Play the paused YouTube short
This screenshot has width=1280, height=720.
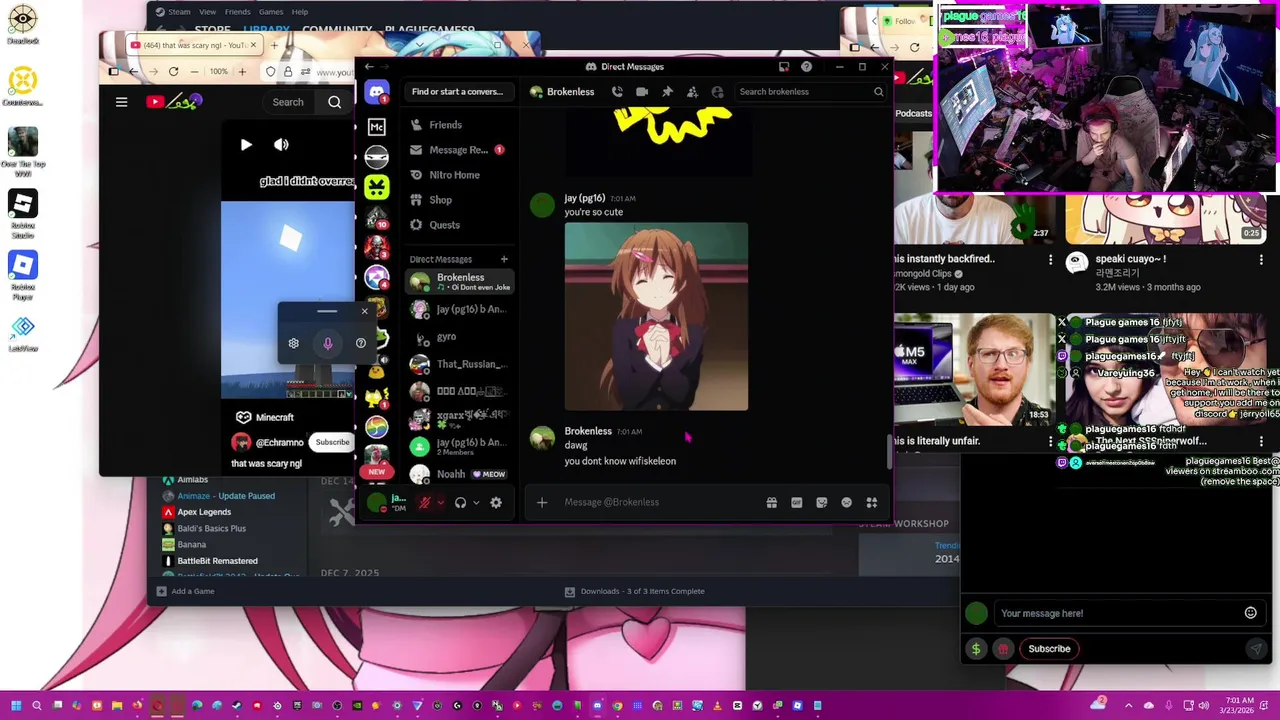[x=246, y=145]
